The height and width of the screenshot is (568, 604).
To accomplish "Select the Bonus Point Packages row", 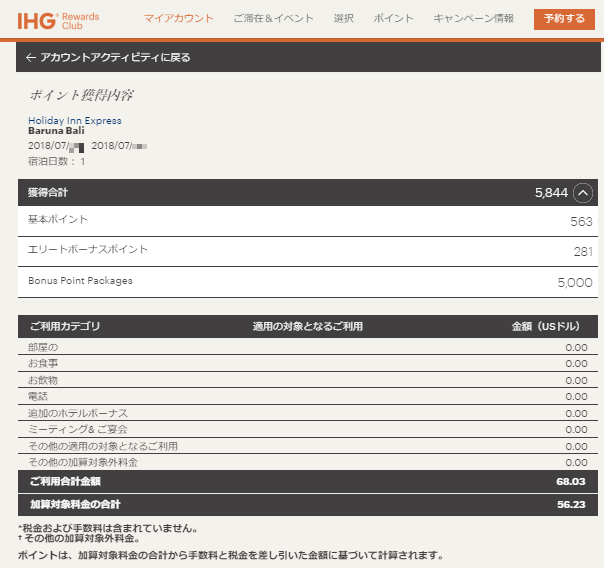I will click(310, 282).
